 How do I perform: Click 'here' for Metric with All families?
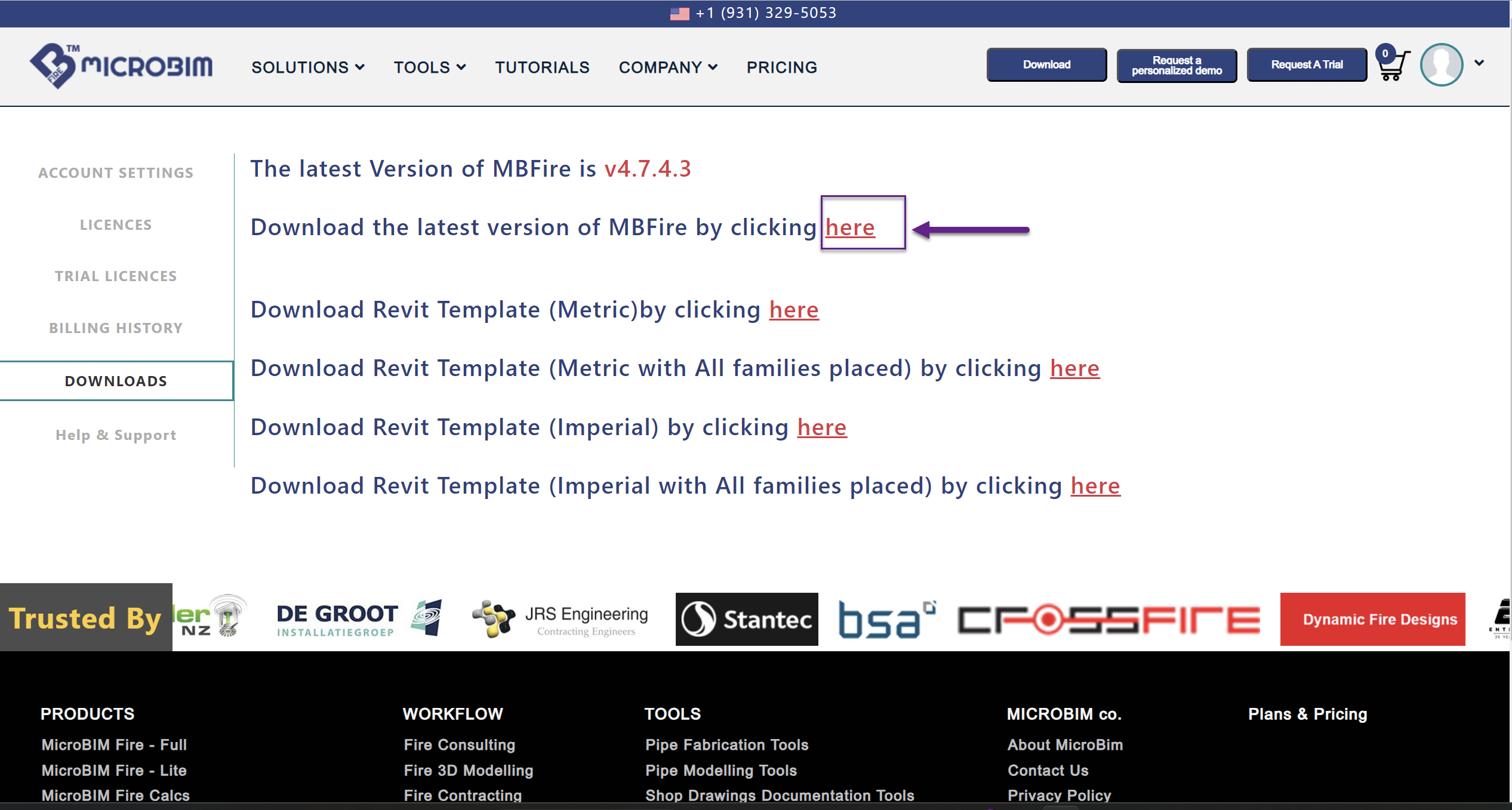point(1074,368)
